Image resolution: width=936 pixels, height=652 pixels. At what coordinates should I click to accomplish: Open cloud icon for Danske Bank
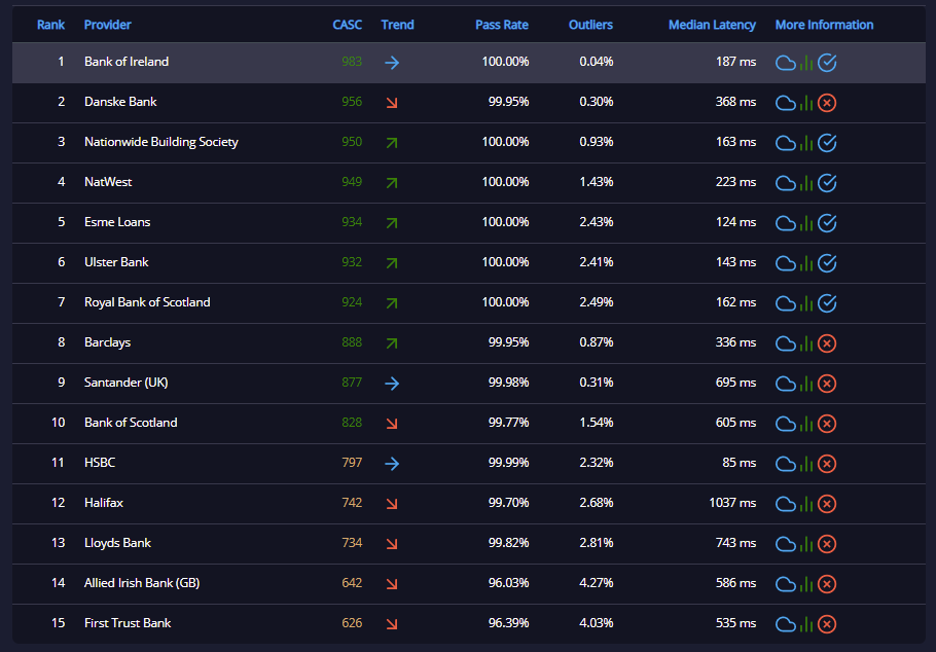(x=785, y=103)
